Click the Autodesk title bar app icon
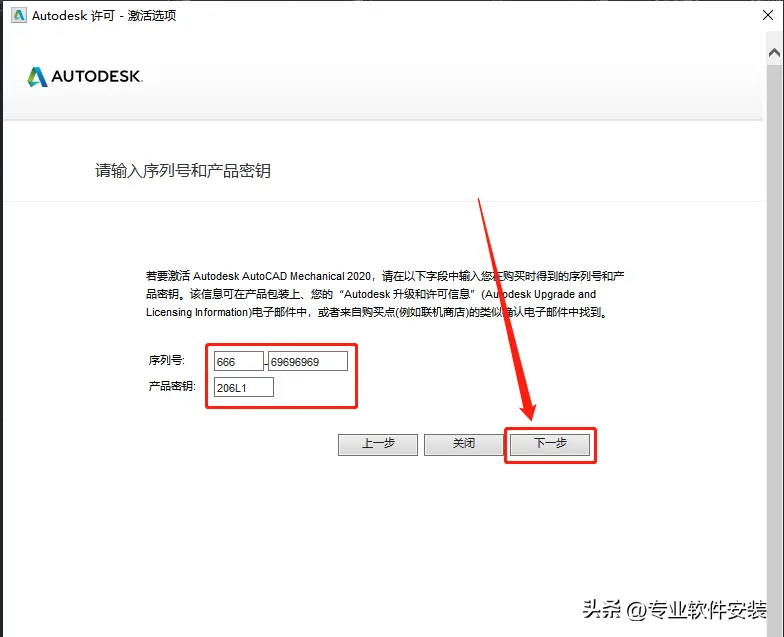The height and width of the screenshot is (637, 784). 19,16
